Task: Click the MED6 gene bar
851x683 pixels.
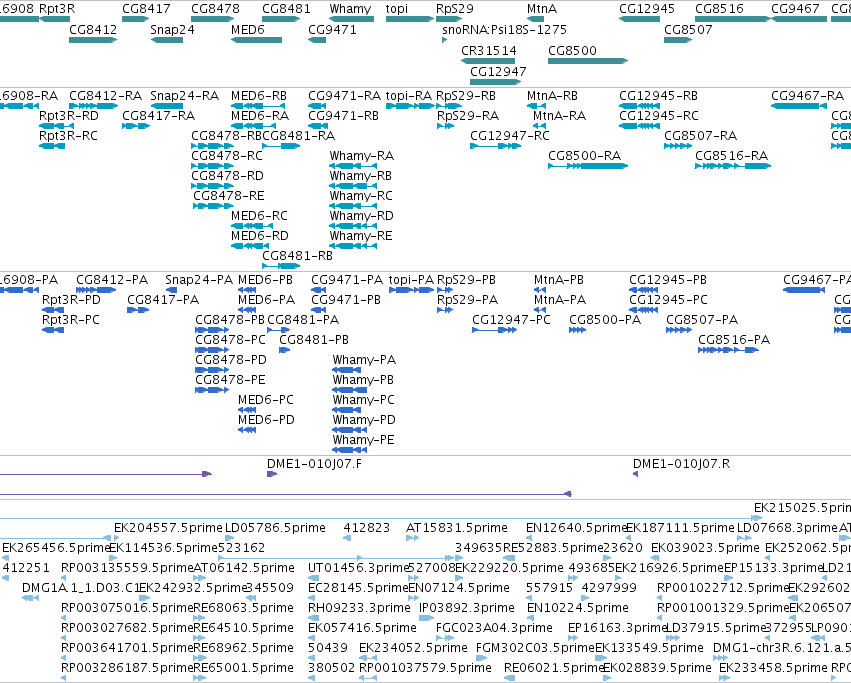Action: click(256, 40)
